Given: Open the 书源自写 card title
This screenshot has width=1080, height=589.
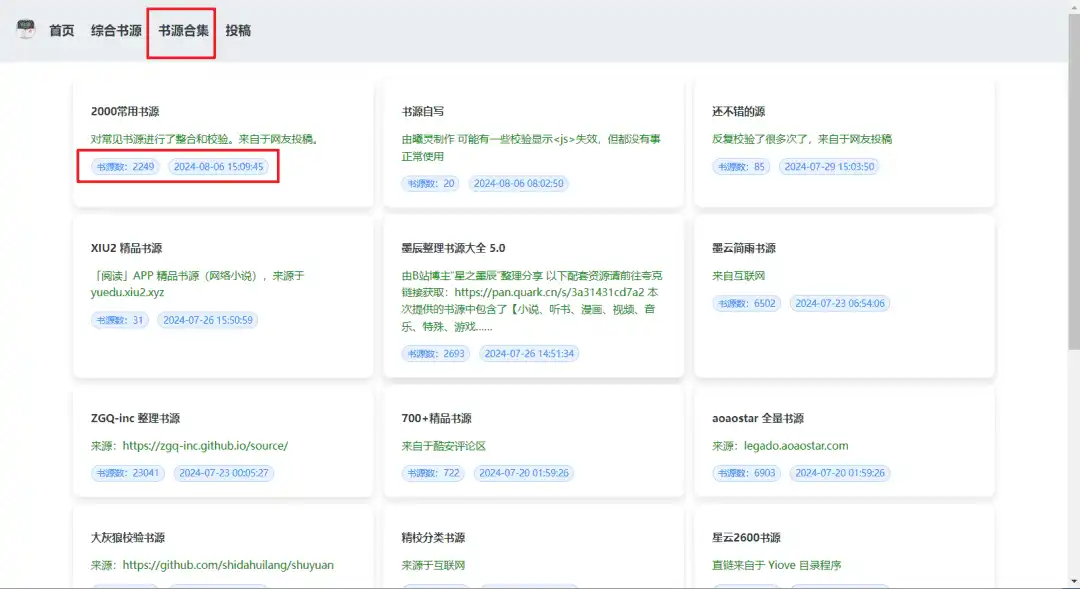Looking at the screenshot, I should 423,112.
